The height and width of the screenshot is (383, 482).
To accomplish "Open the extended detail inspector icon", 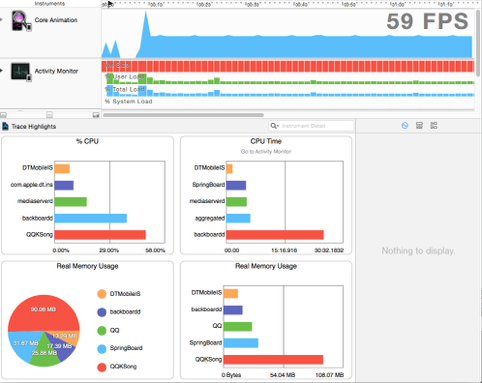I will (x=434, y=126).
